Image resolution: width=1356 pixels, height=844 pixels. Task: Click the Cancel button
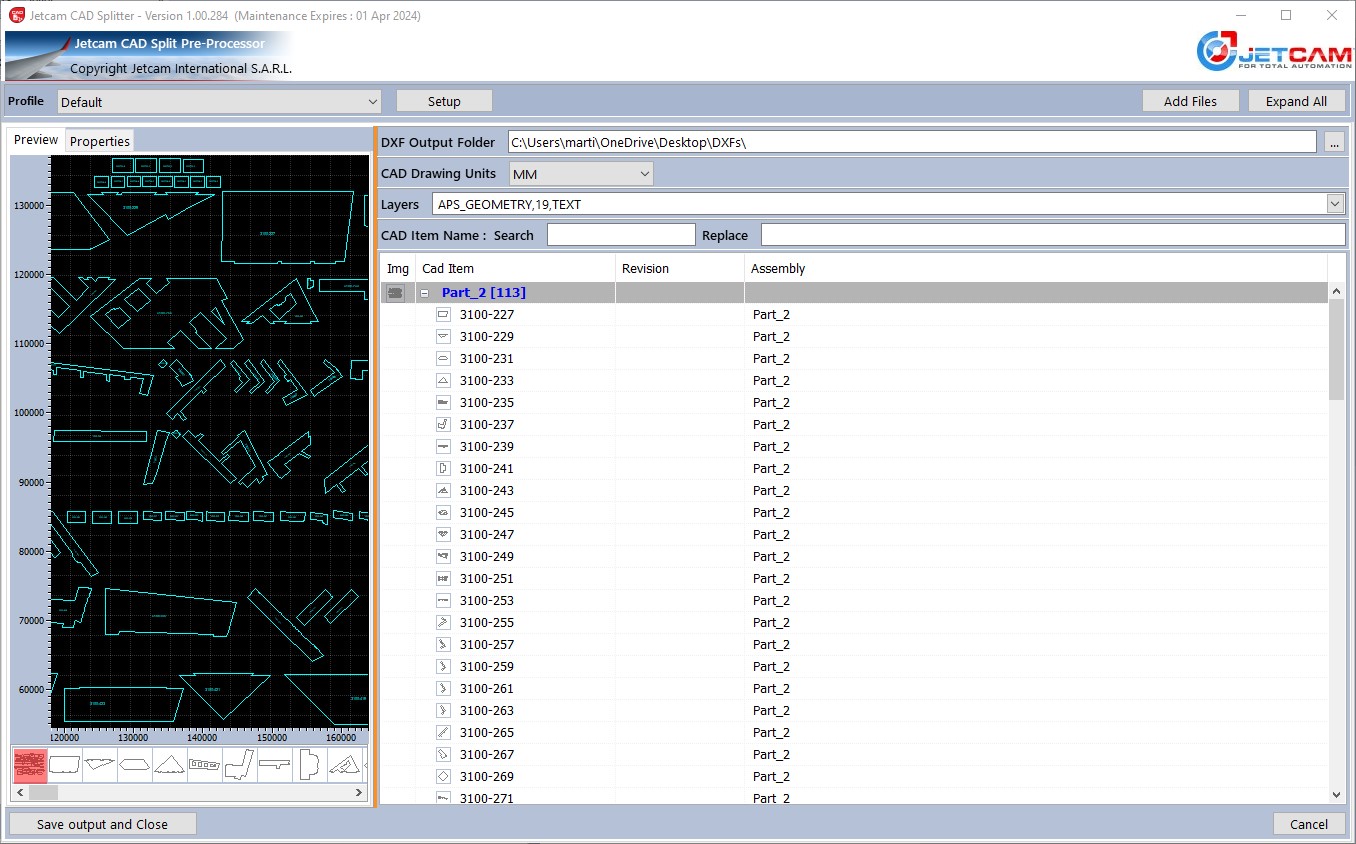(1309, 824)
